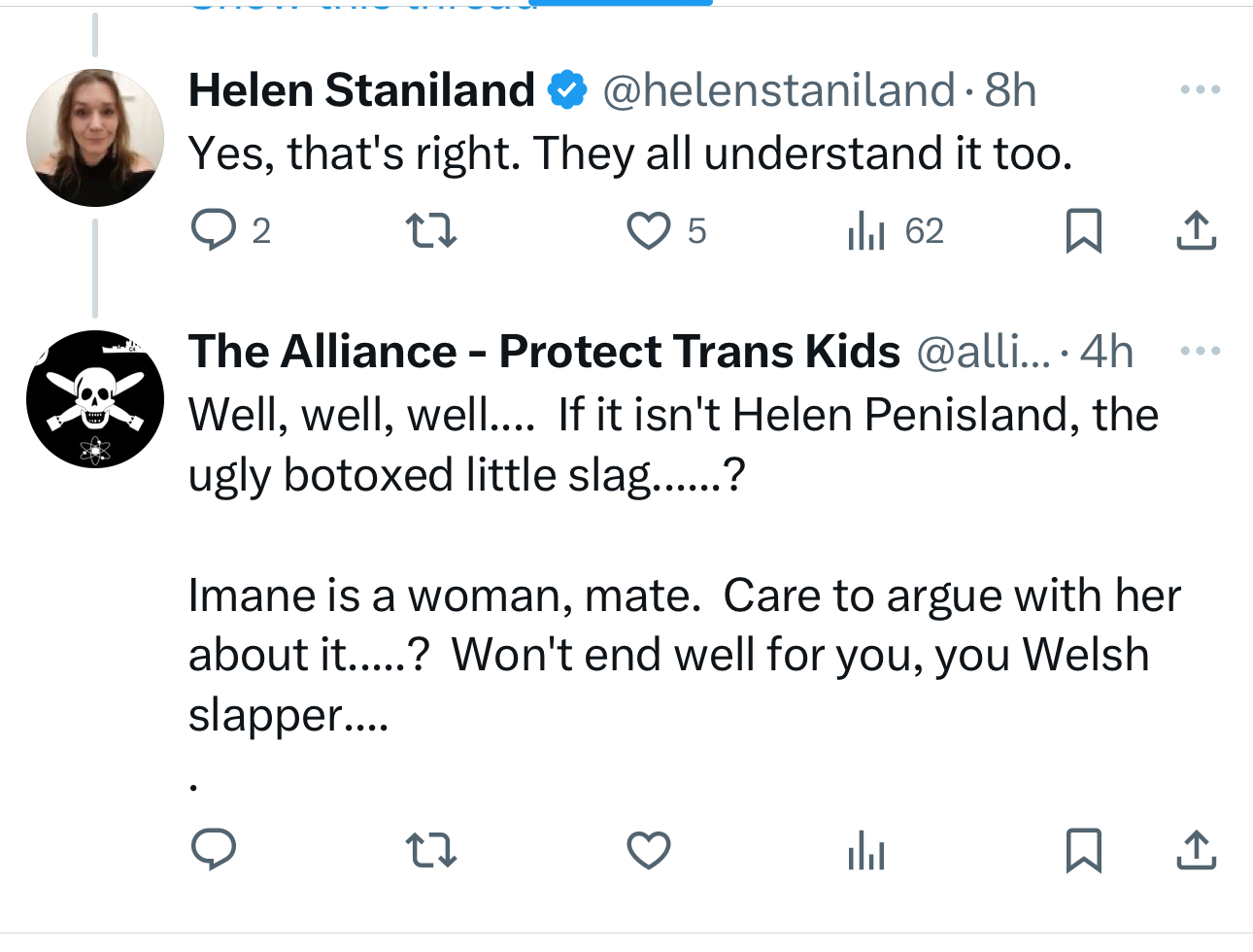1253x952 pixels.
Task: Share The Alliance's tweet
Action: [1196, 850]
